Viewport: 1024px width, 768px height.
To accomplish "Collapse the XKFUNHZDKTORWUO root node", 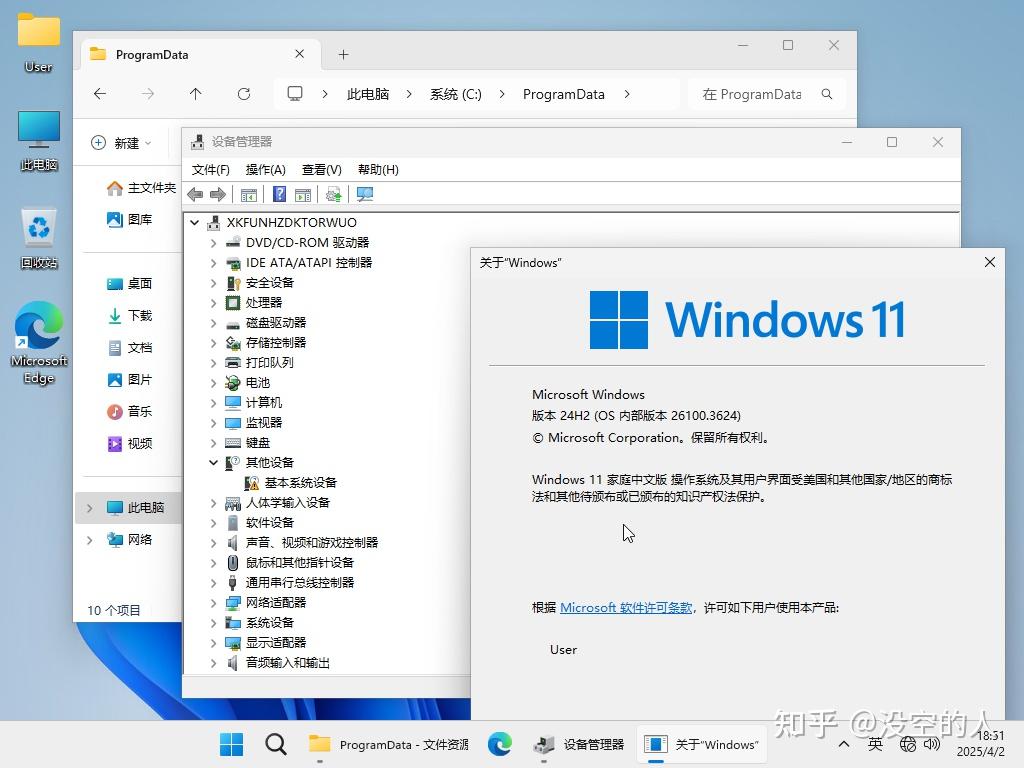I will click(195, 223).
